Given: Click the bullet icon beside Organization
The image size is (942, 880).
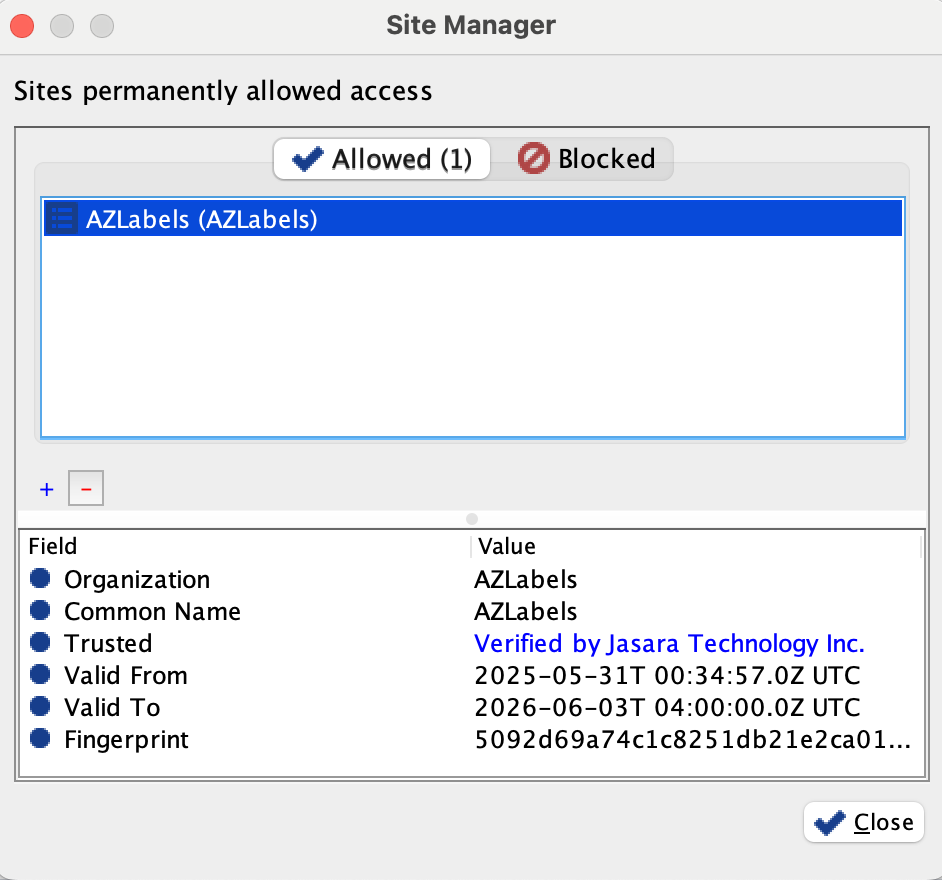Looking at the screenshot, I should click(40, 579).
